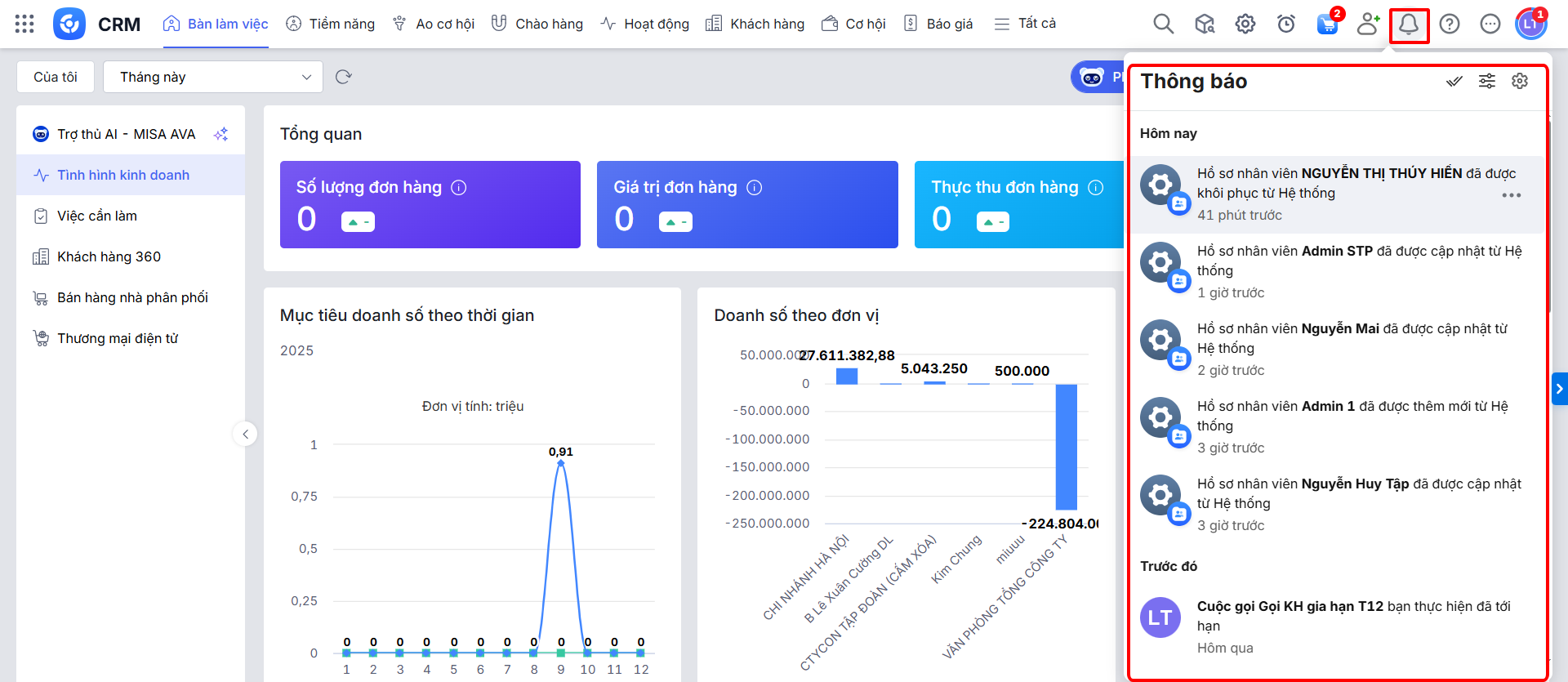
Task: Mark all notifications as read
Action: coord(1454,81)
